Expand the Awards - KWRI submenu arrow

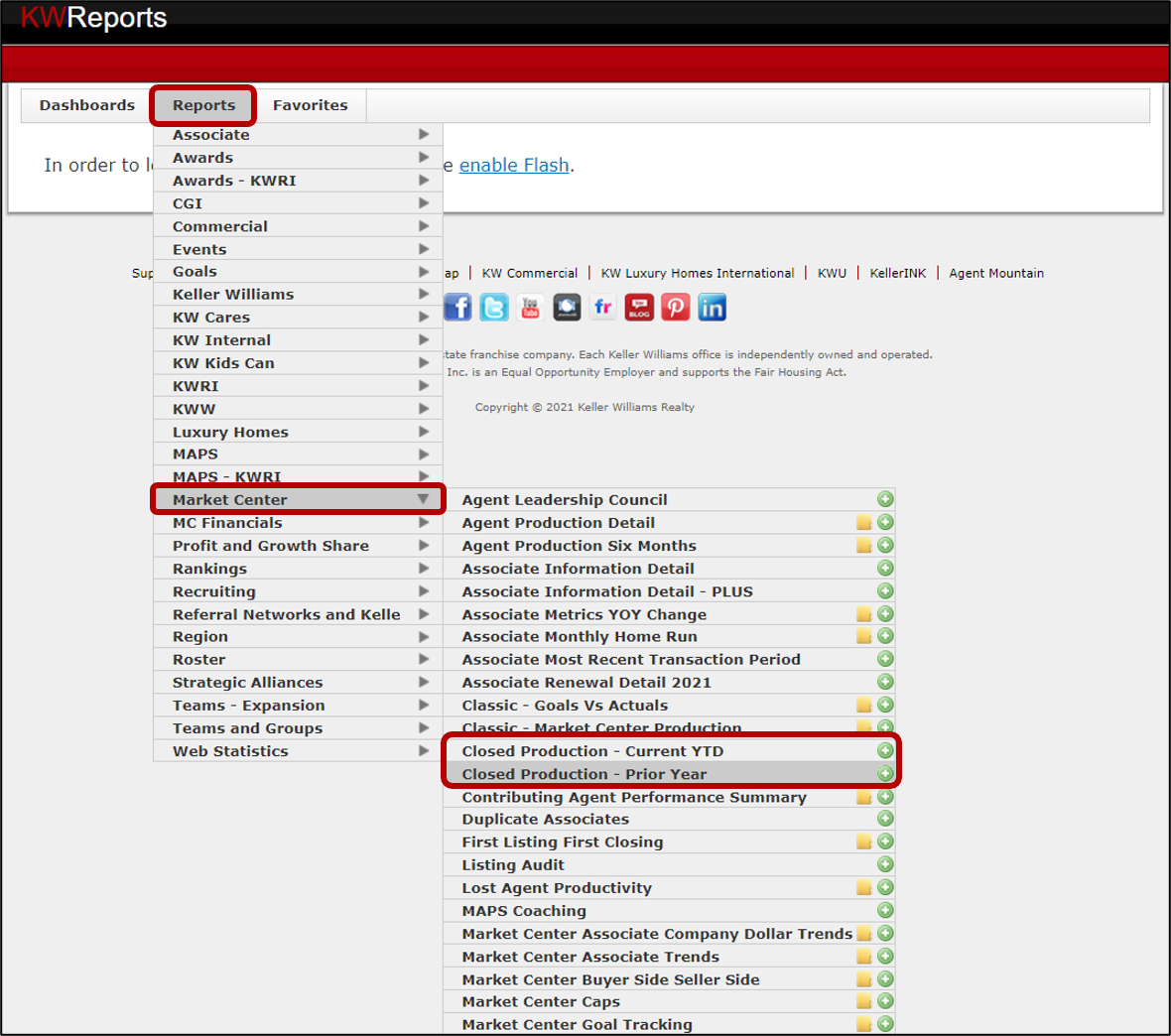point(424,180)
